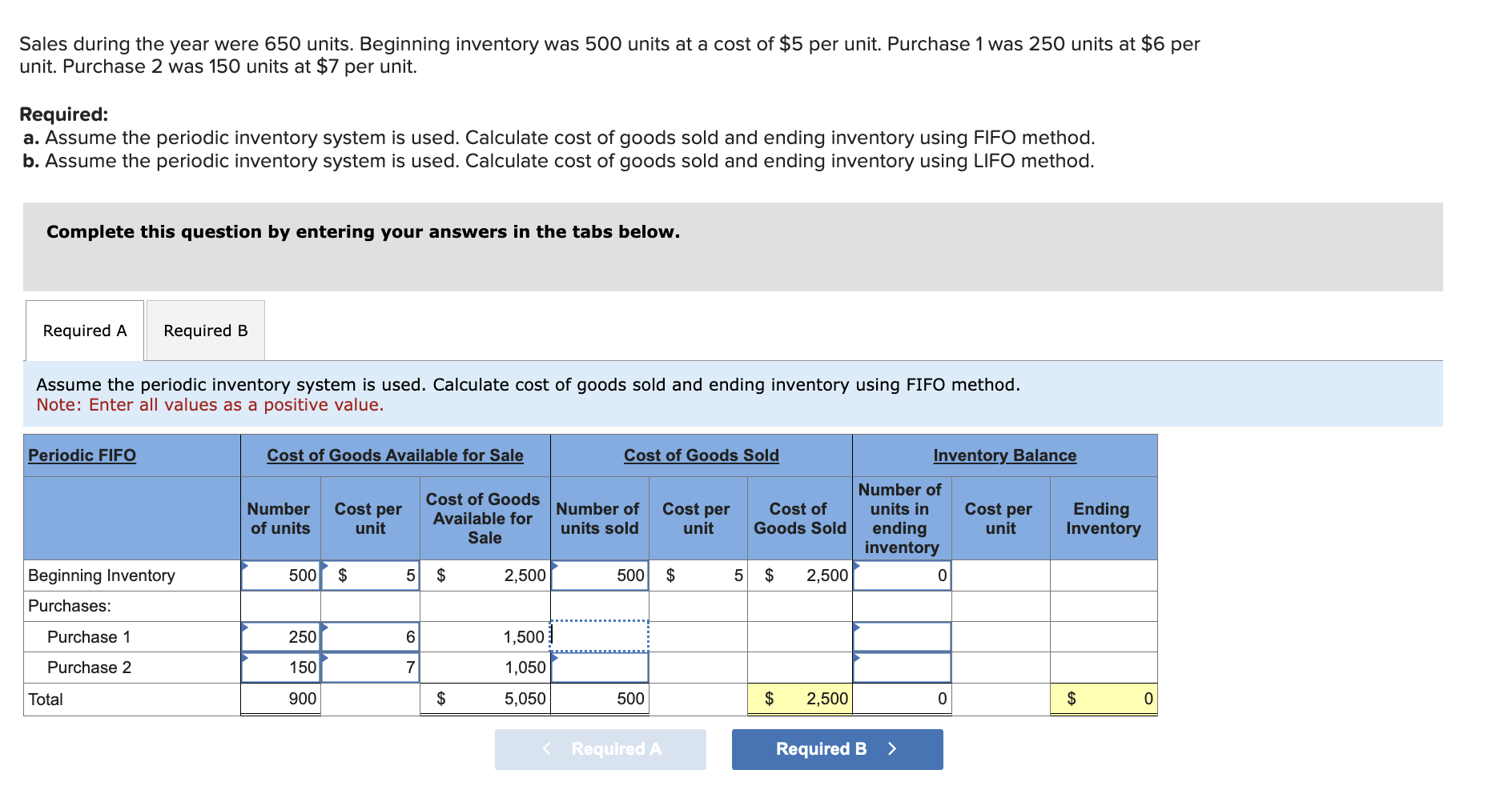Click the Periodic FIFO header link

[82, 455]
